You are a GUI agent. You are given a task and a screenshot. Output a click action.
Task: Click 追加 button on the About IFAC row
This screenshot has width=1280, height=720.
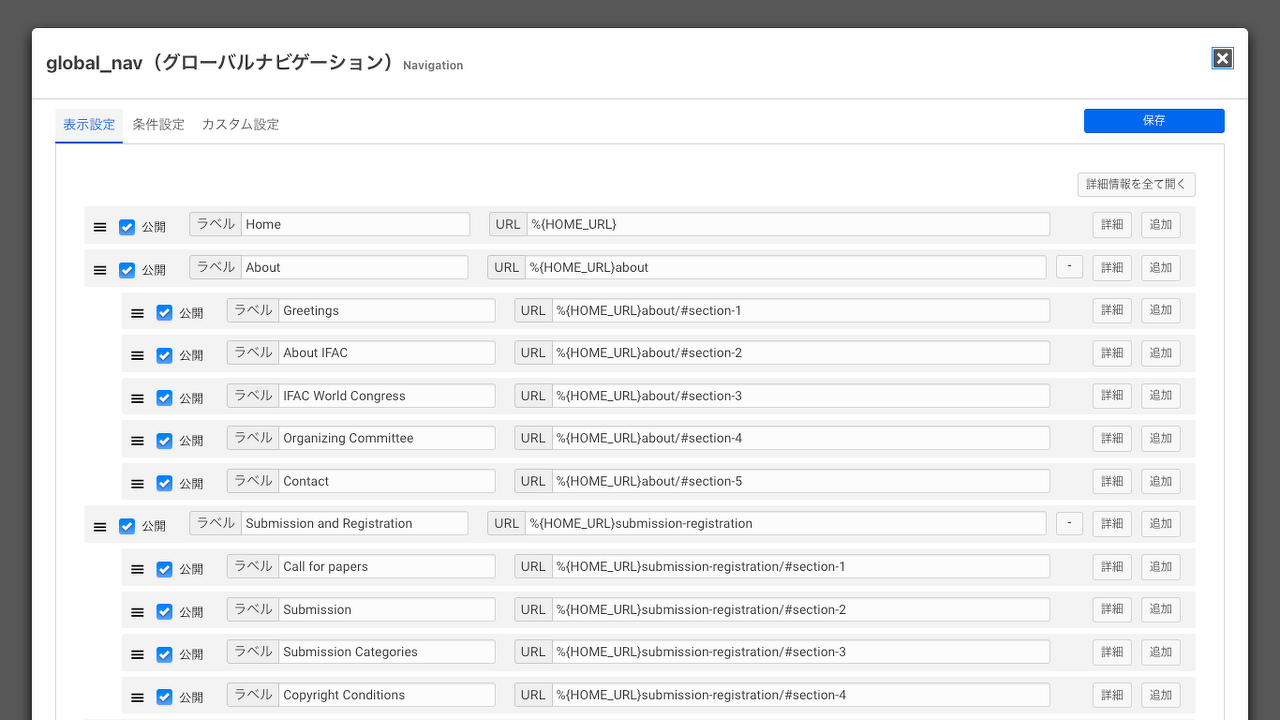[x=1160, y=353]
